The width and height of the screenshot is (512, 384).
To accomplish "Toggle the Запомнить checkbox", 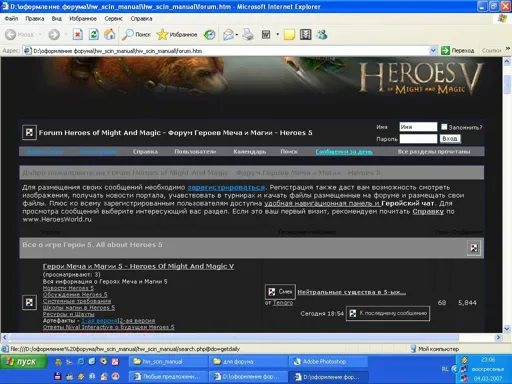I will coord(444,127).
